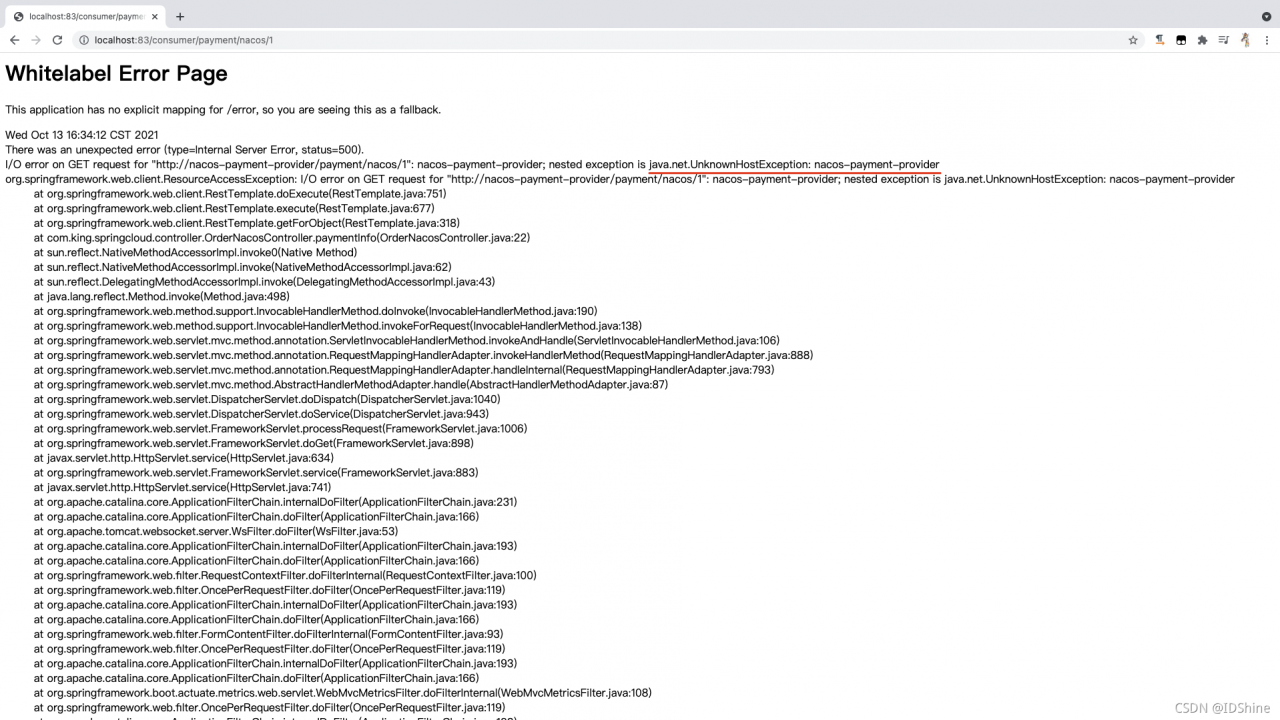The image size is (1280, 720).
Task: Click the DispatcherServlet.doService stack line
Action: [x=261, y=414]
